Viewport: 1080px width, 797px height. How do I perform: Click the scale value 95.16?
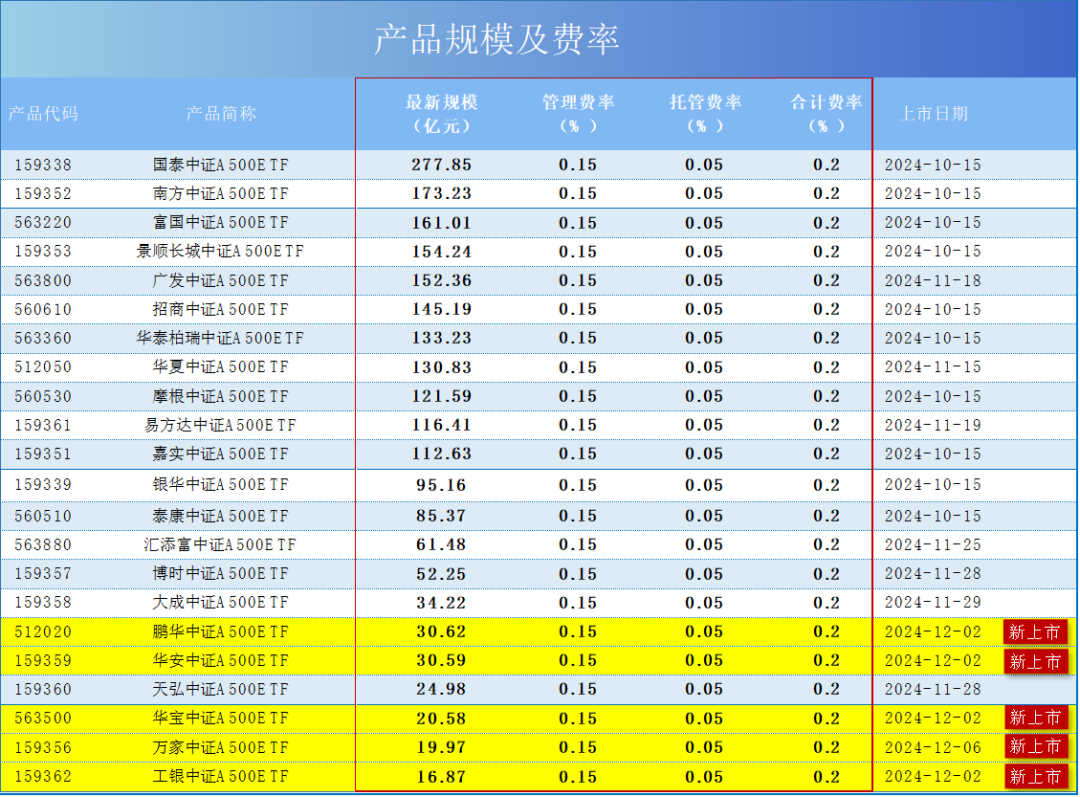pos(442,486)
